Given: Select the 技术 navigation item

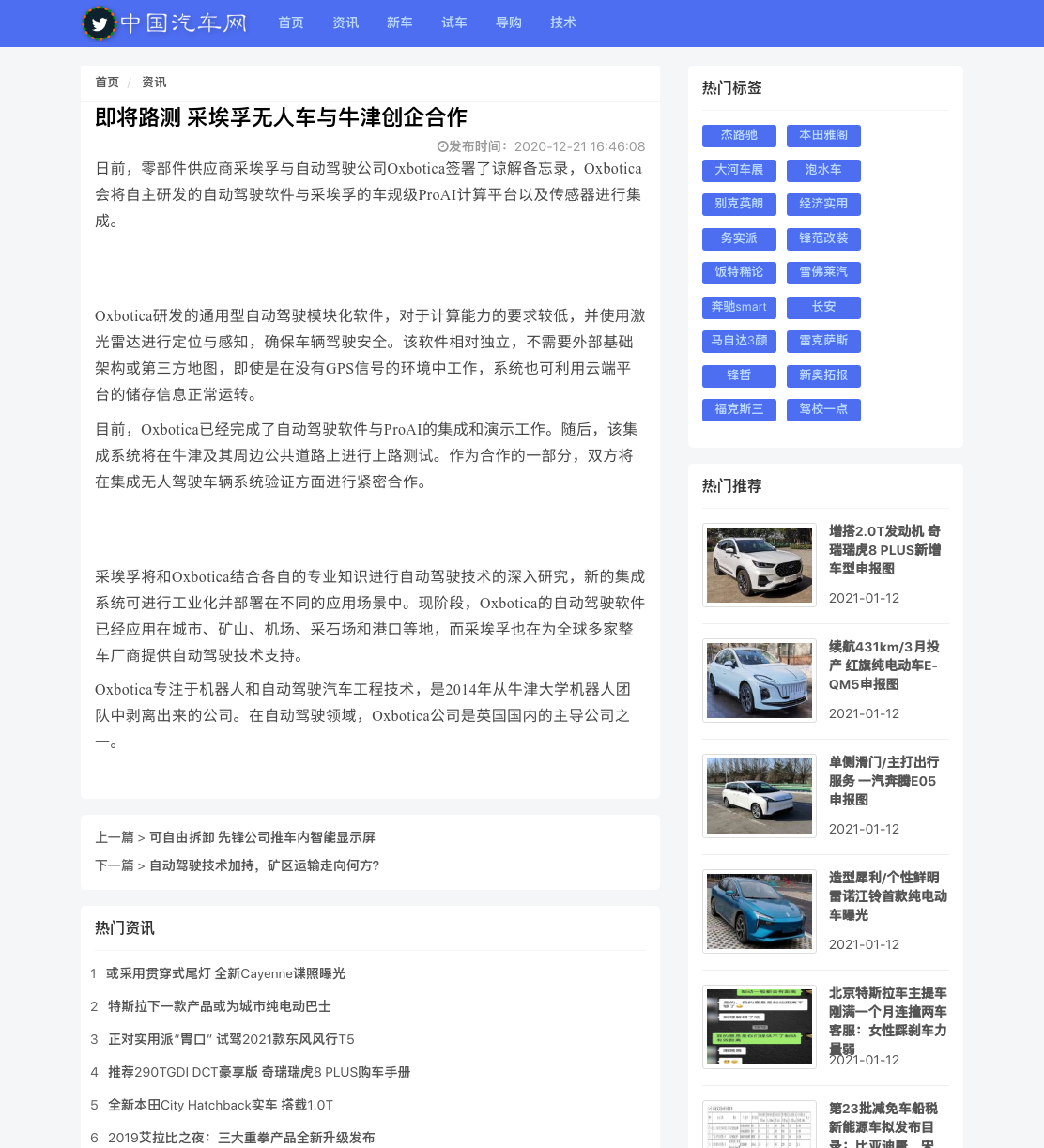Looking at the screenshot, I should point(563,23).
